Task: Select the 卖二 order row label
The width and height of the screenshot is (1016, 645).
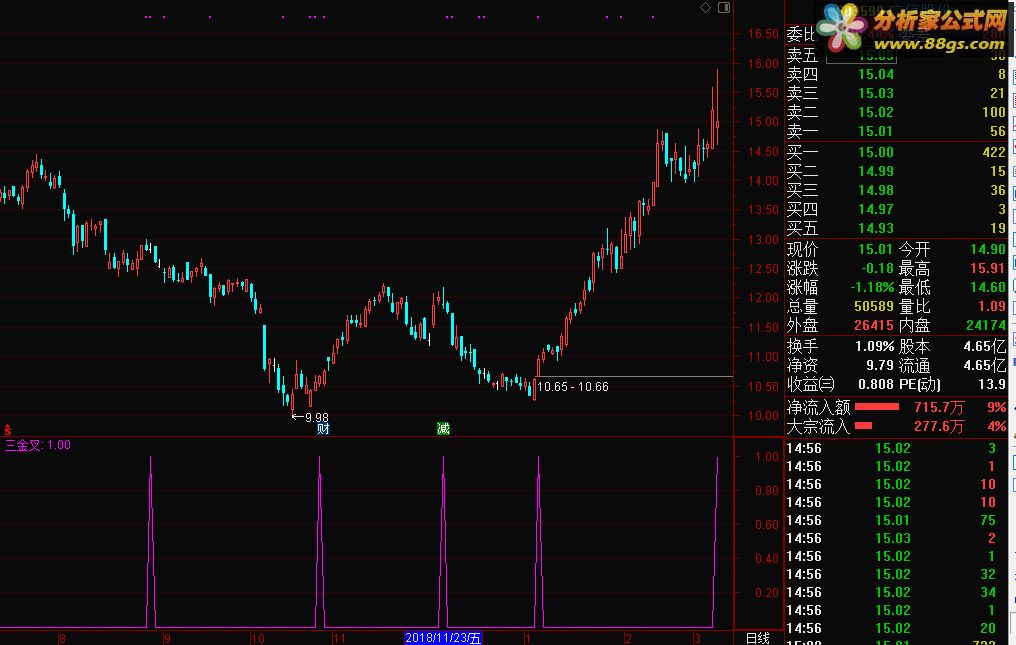Action: tap(802, 112)
